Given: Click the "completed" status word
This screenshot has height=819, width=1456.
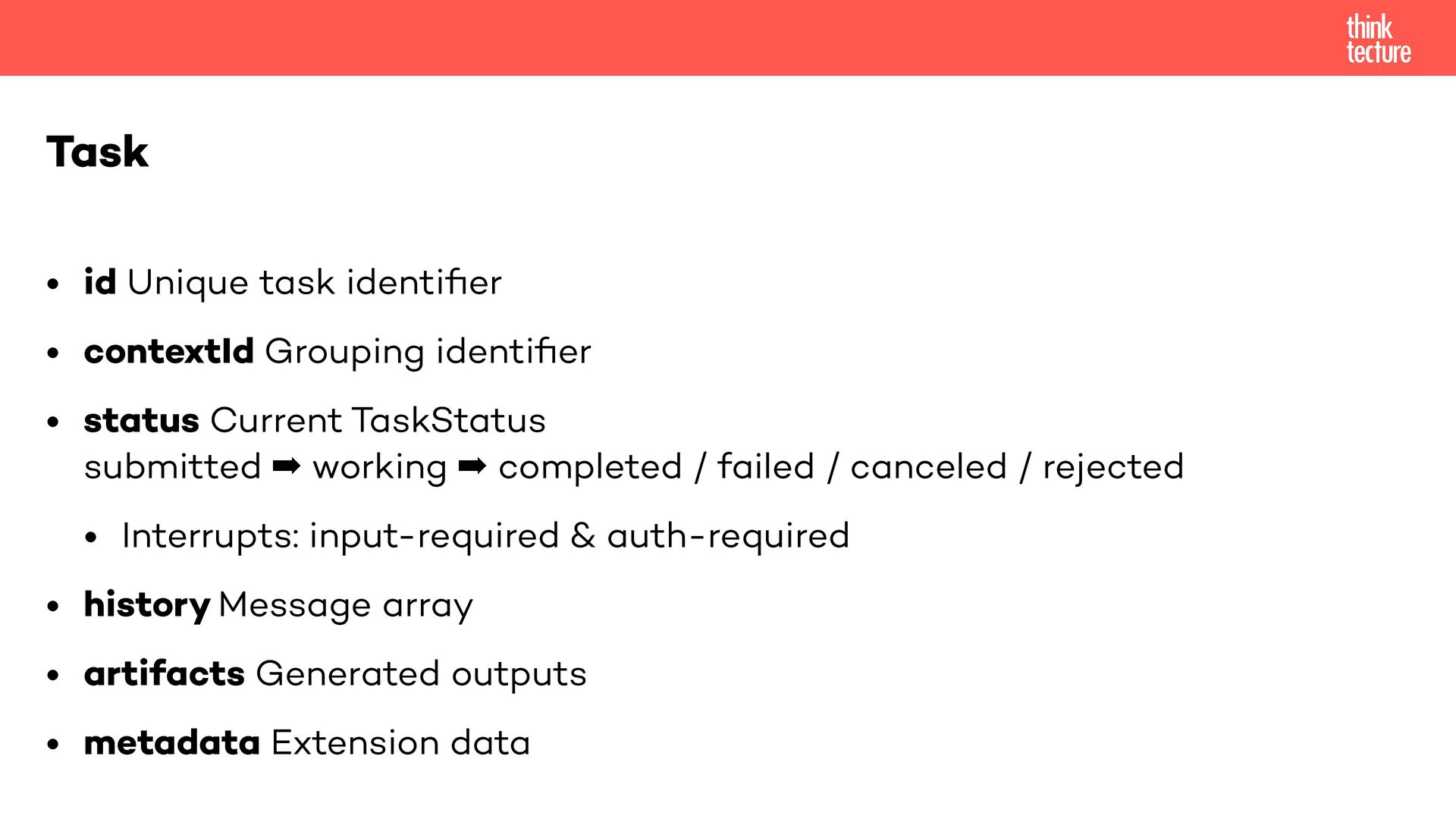Looking at the screenshot, I should (590, 467).
